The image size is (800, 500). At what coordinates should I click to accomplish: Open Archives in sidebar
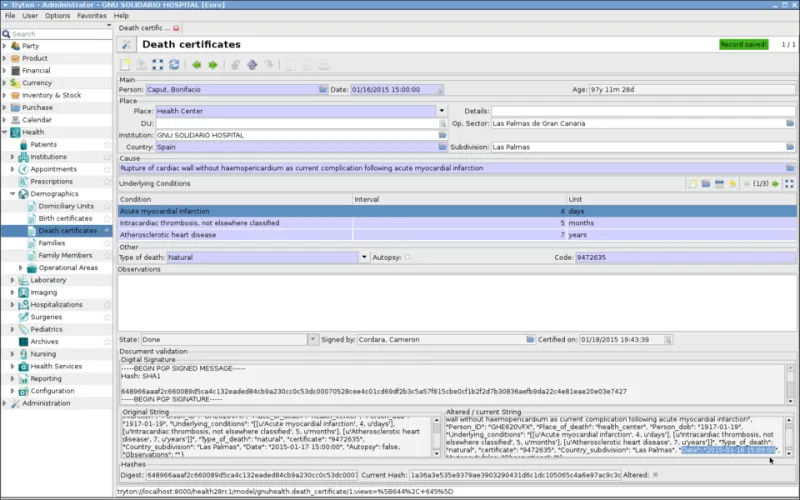(44, 342)
